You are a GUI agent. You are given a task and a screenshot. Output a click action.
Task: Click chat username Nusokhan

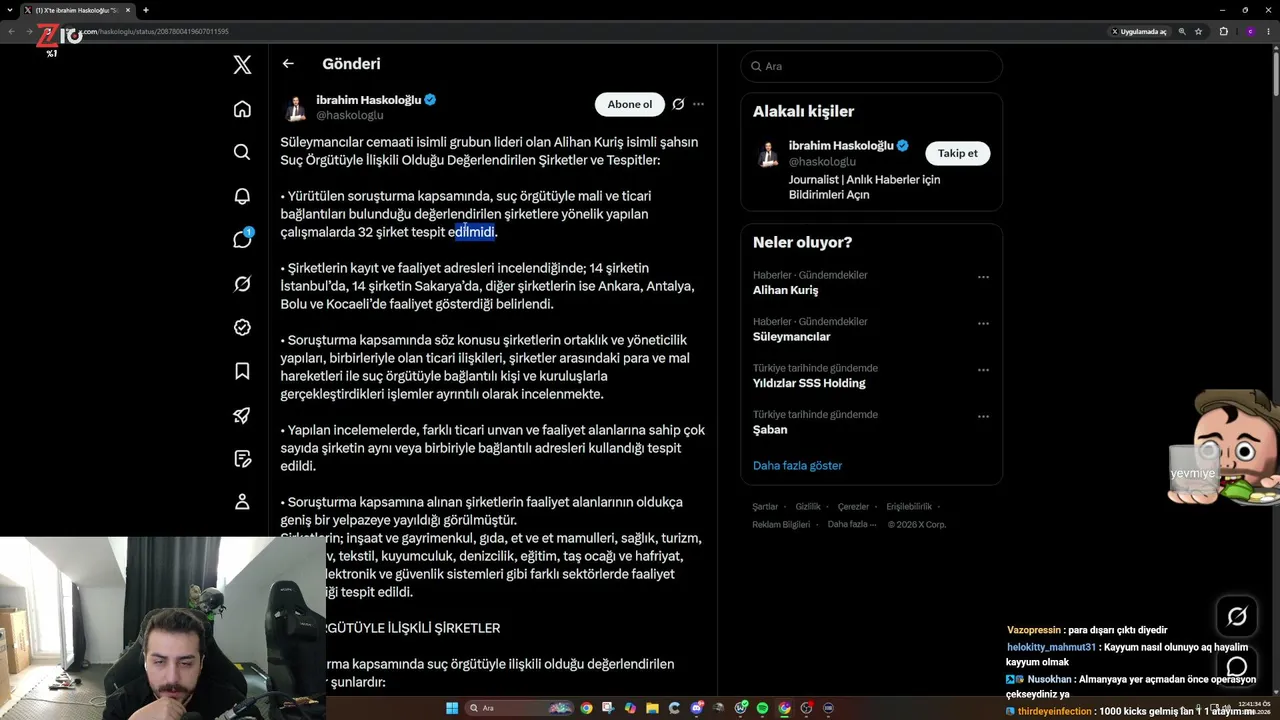[1050, 679]
